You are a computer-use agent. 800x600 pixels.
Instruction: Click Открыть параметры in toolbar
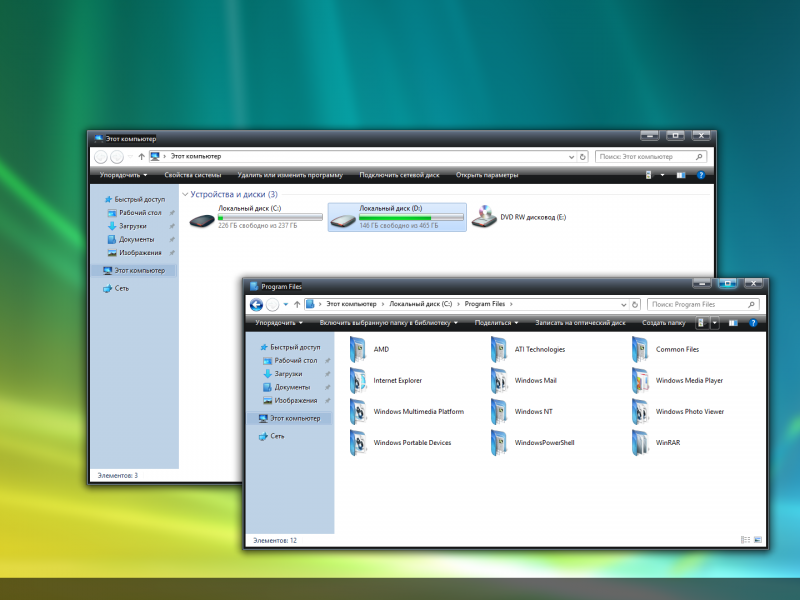(x=487, y=175)
